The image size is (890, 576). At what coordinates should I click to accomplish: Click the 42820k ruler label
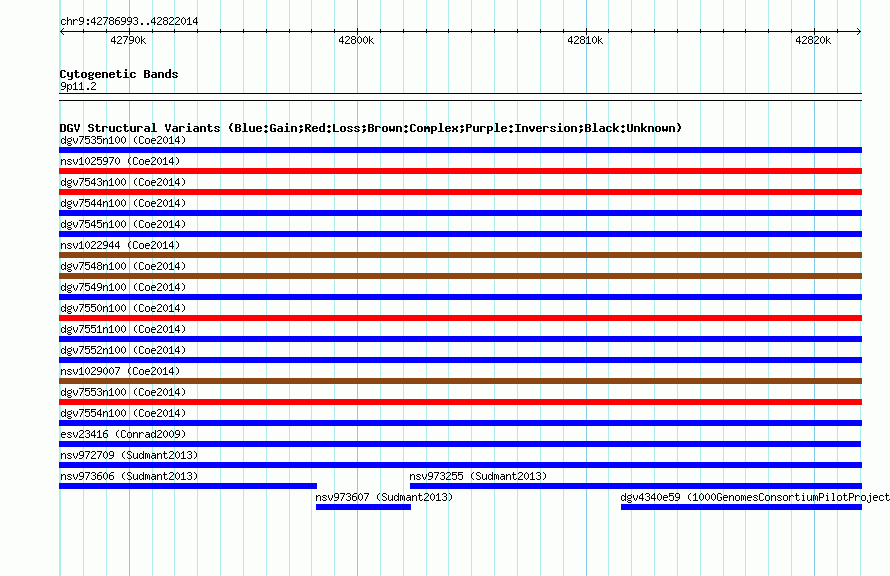tap(813, 40)
